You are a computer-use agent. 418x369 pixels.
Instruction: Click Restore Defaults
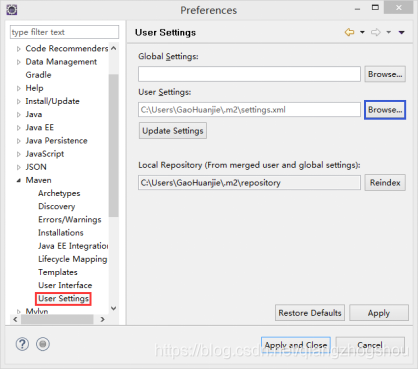(x=310, y=313)
